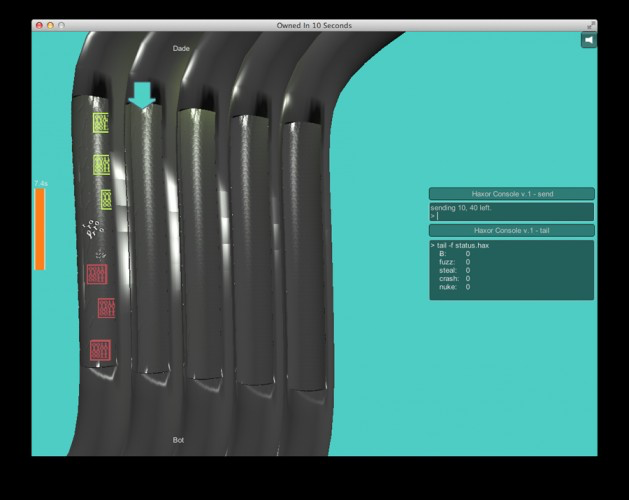Mute the game sound with speaker icon
Image resolution: width=629 pixels, height=500 pixels.
pos(588,40)
